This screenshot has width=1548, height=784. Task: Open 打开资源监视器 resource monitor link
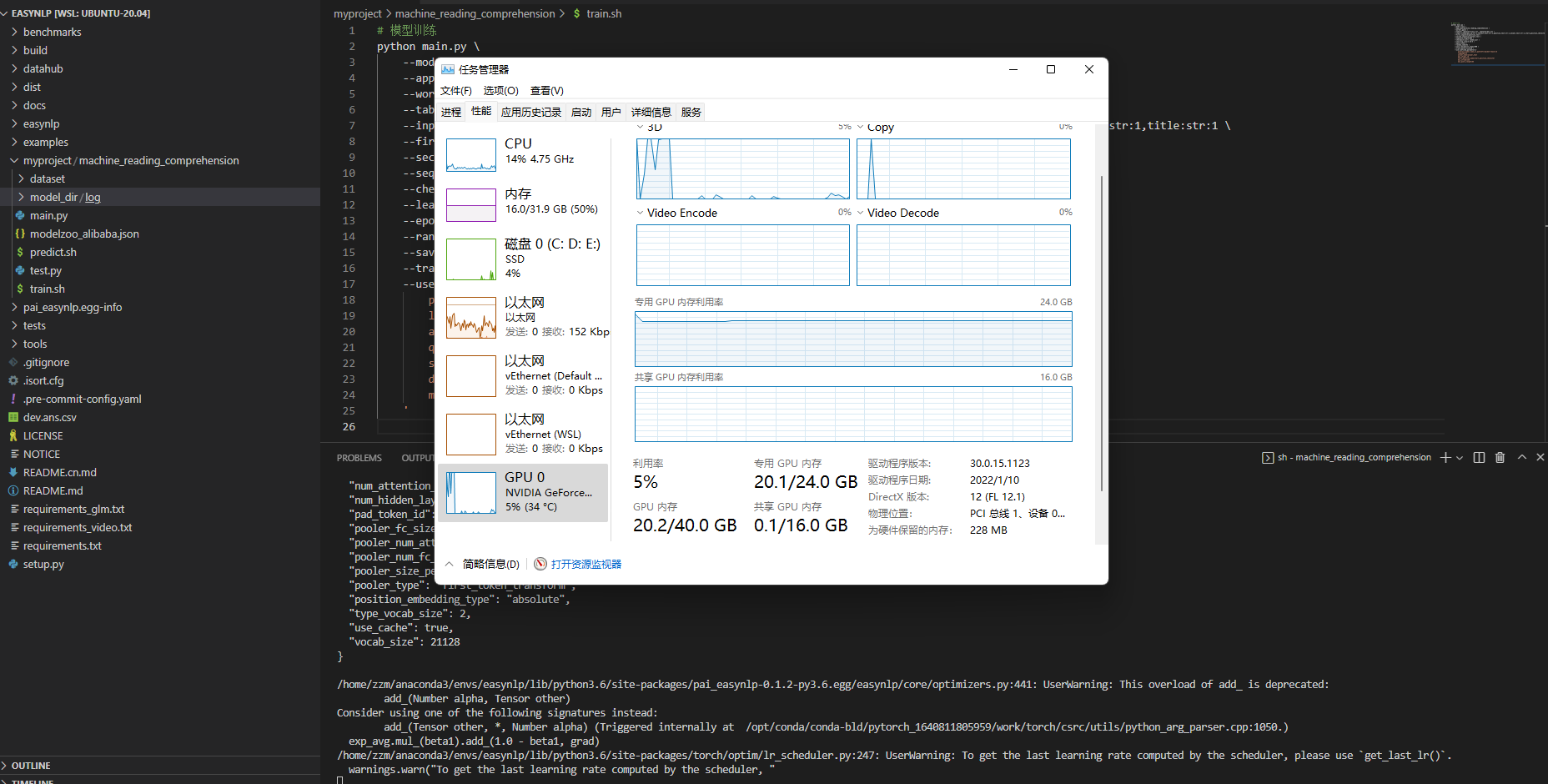tap(586, 564)
